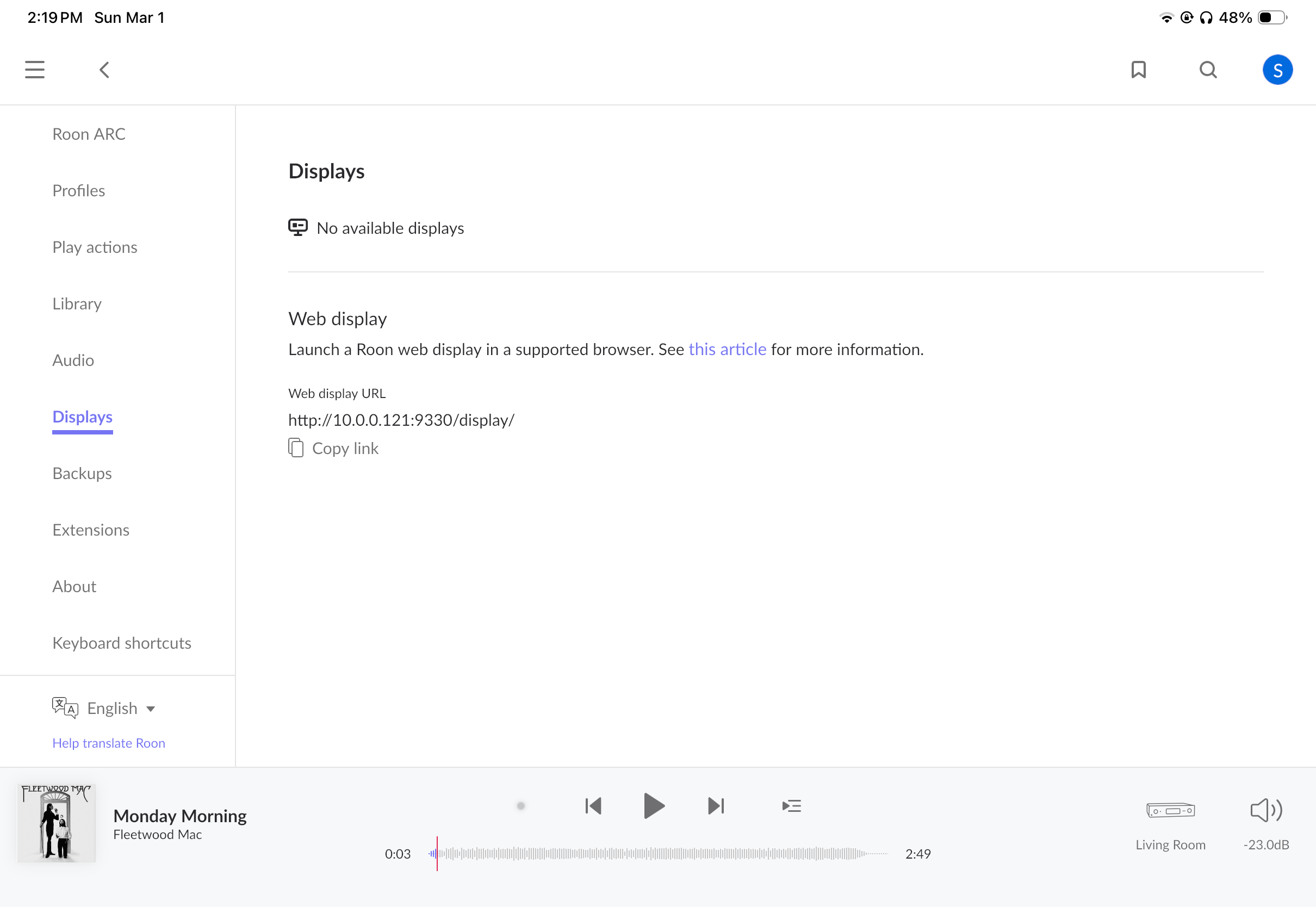This screenshot has width=1316, height=907.
Task: Select the Living Room zone icon
Action: pyautogui.click(x=1171, y=811)
